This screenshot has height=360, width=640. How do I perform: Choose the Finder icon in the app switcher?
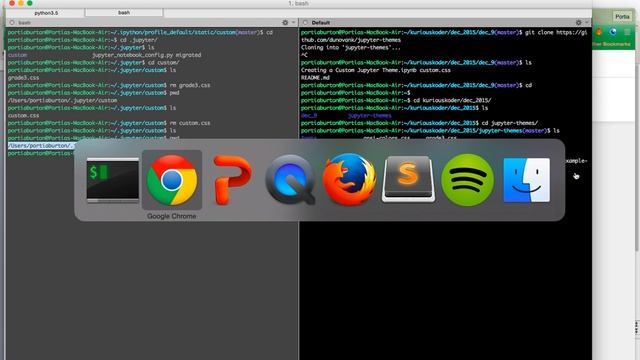pos(527,180)
